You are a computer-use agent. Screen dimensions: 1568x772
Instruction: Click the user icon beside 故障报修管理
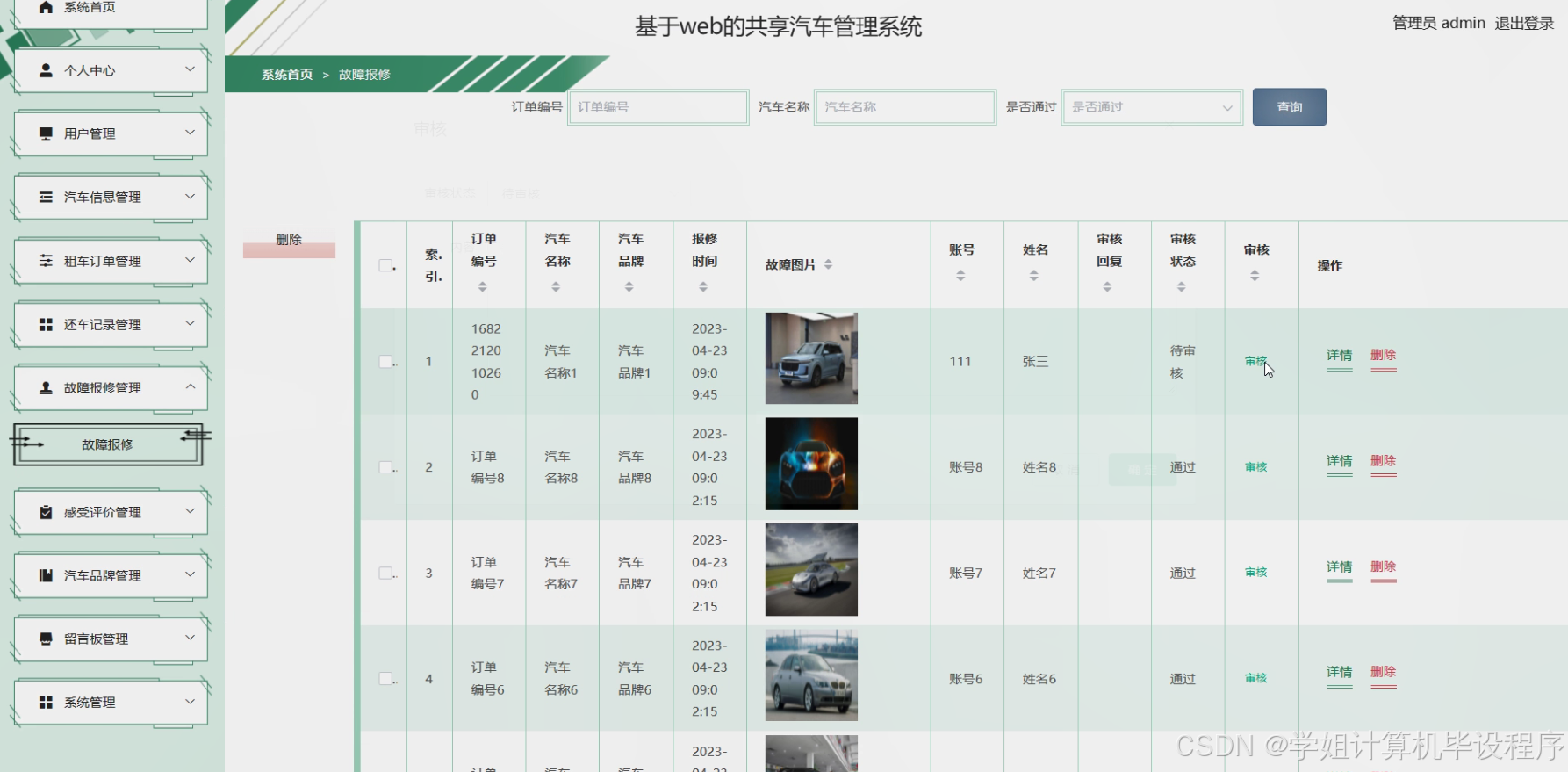click(x=46, y=387)
